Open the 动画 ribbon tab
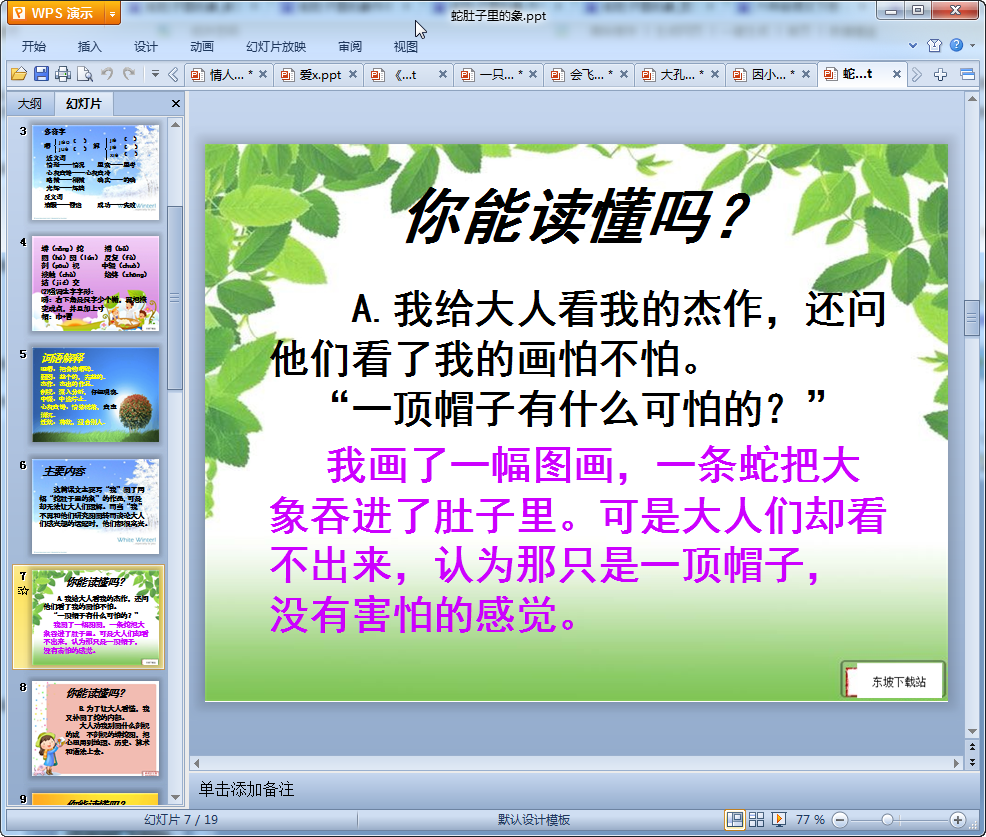This screenshot has width=986, height=837. coord(202,47)
